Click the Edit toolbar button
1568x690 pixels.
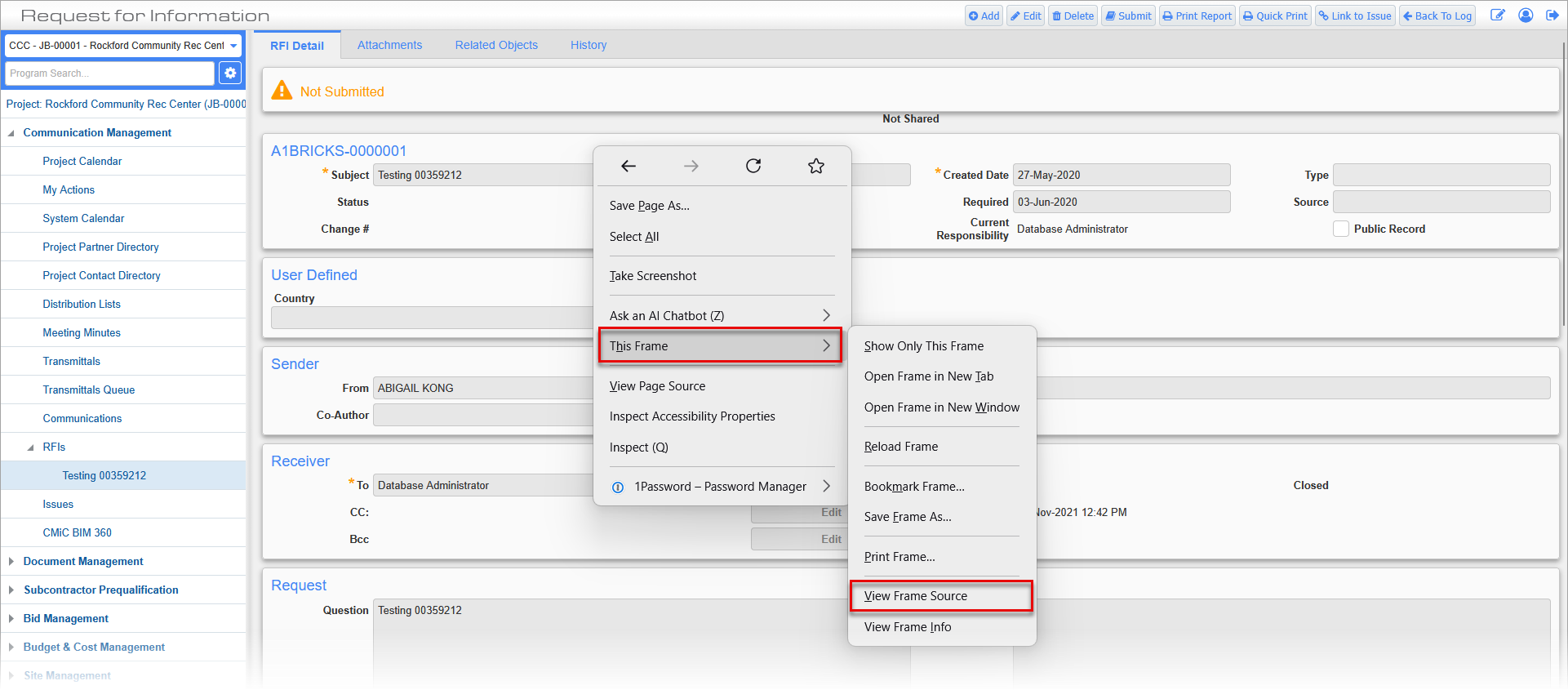(1026, 16)
